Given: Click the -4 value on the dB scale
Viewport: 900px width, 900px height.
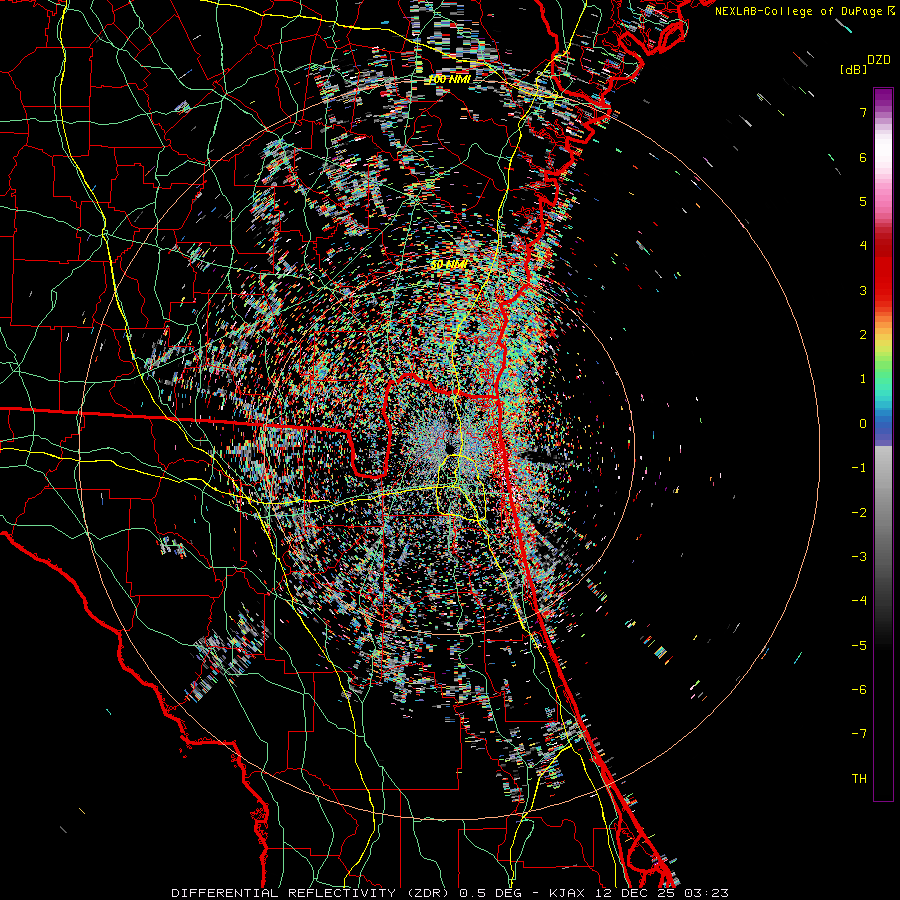Looking at the screenshot, I should coord(859,600).
